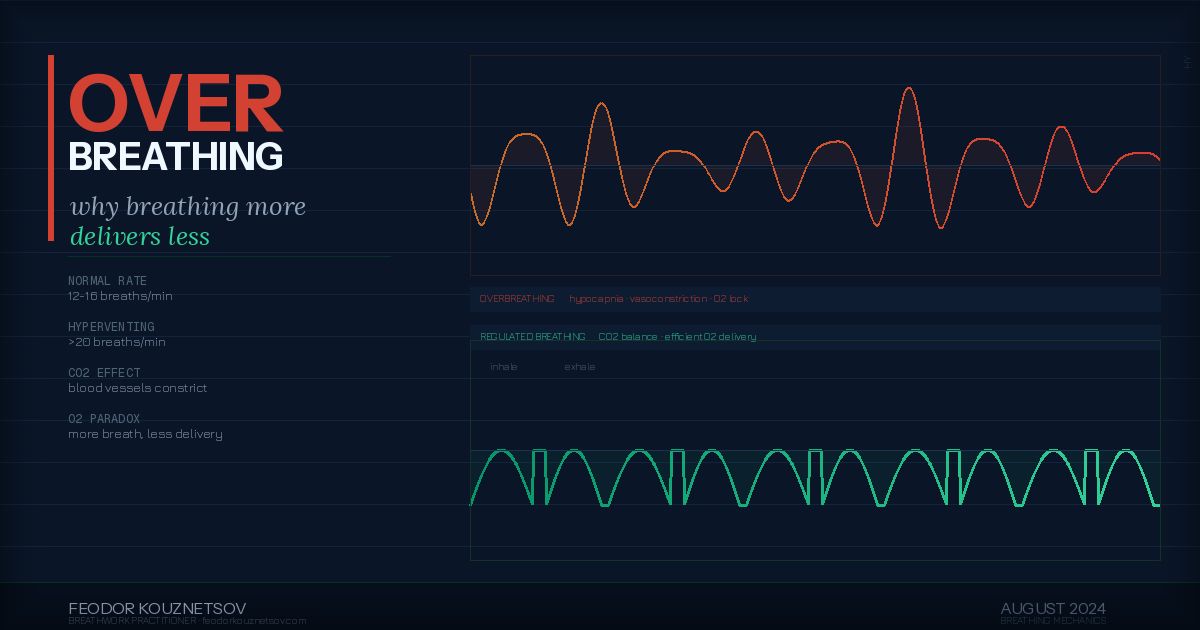Click 'blood vessels constrict' text

[x=138, y=388]
